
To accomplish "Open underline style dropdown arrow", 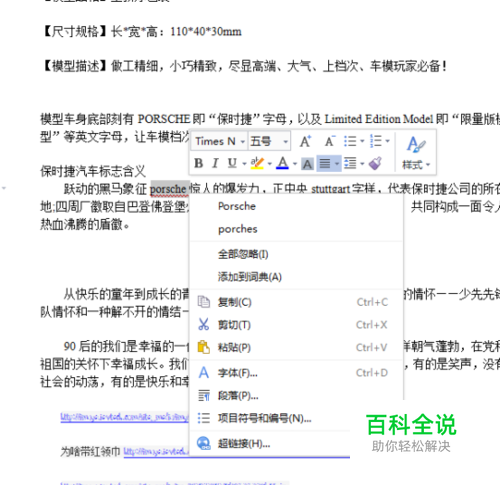I will pos(244,164).
